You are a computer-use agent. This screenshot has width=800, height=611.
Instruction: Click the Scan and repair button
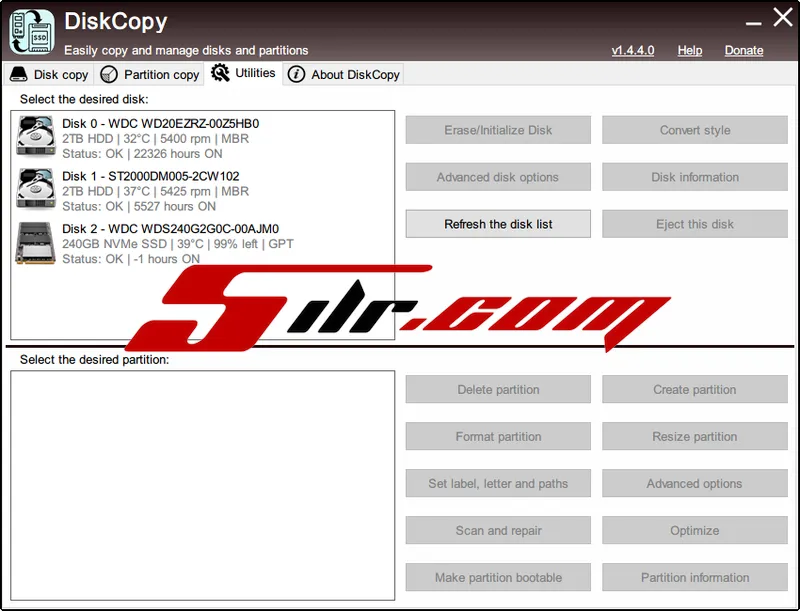click(498, 530)
